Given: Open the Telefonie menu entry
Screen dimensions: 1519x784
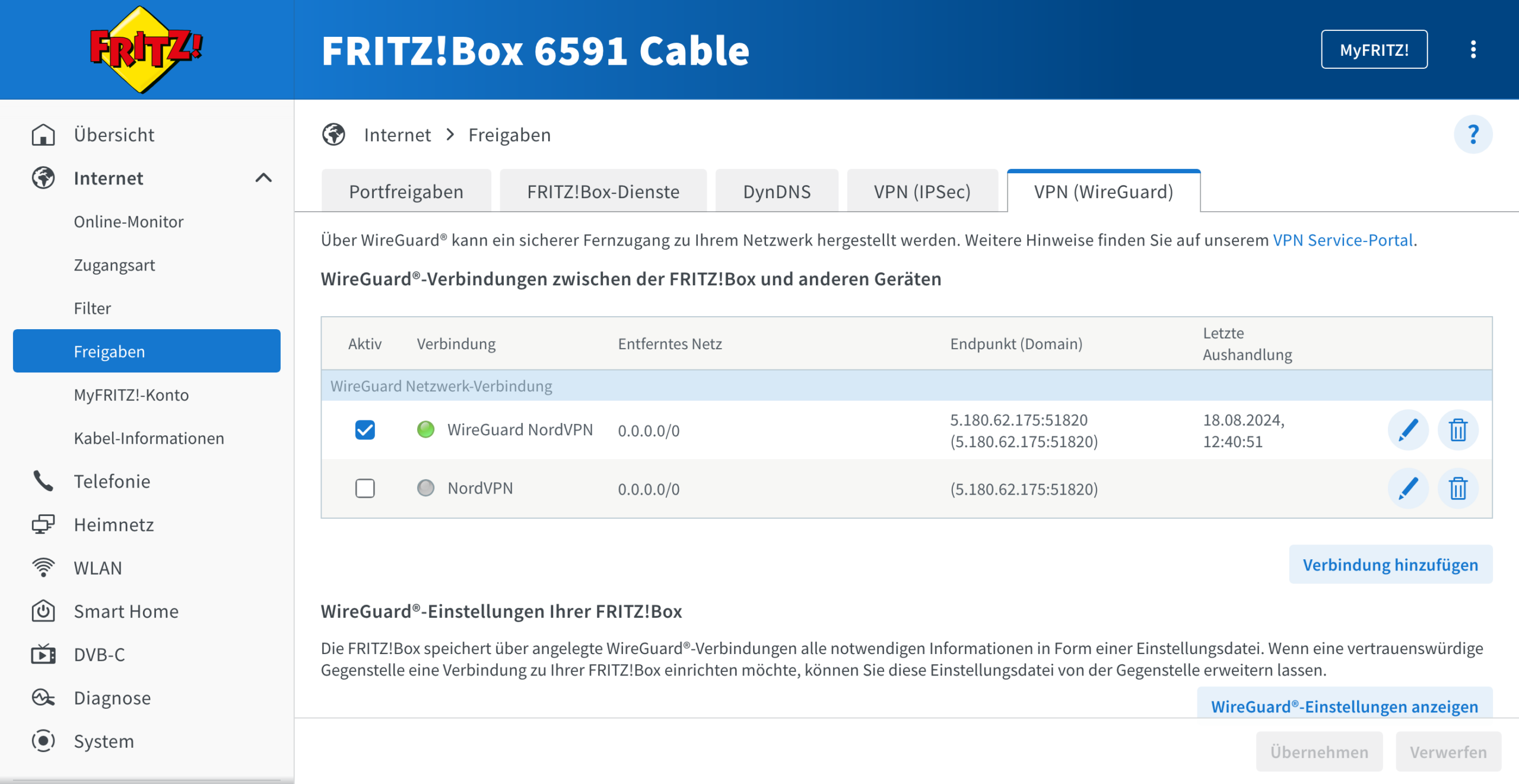Looking at the screenshot, I should pos(112,481).
